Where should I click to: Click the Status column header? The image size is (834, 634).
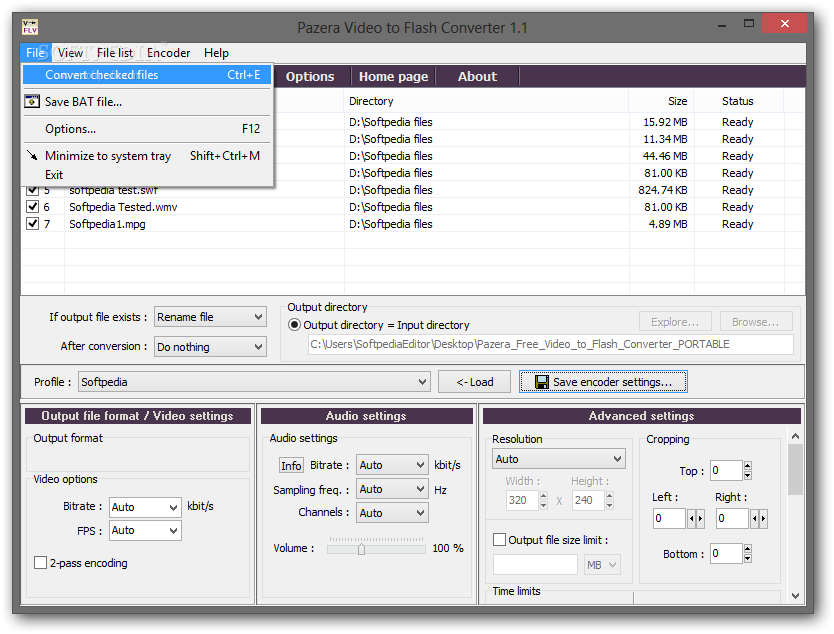pyautogui.click(x=738, y=101)
